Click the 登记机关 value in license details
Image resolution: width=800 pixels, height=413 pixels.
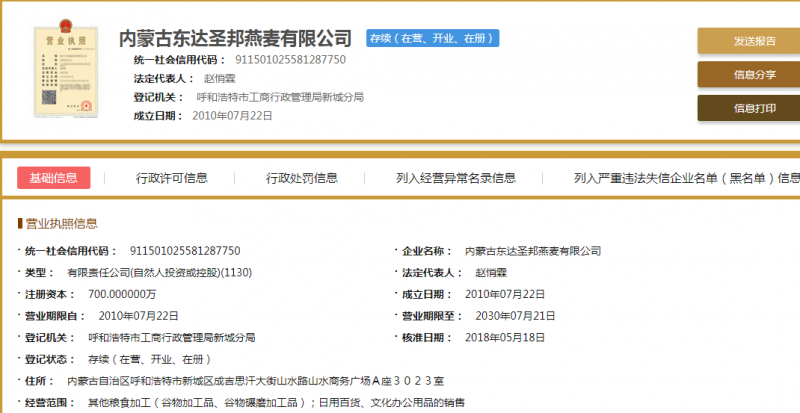(171, 337)
